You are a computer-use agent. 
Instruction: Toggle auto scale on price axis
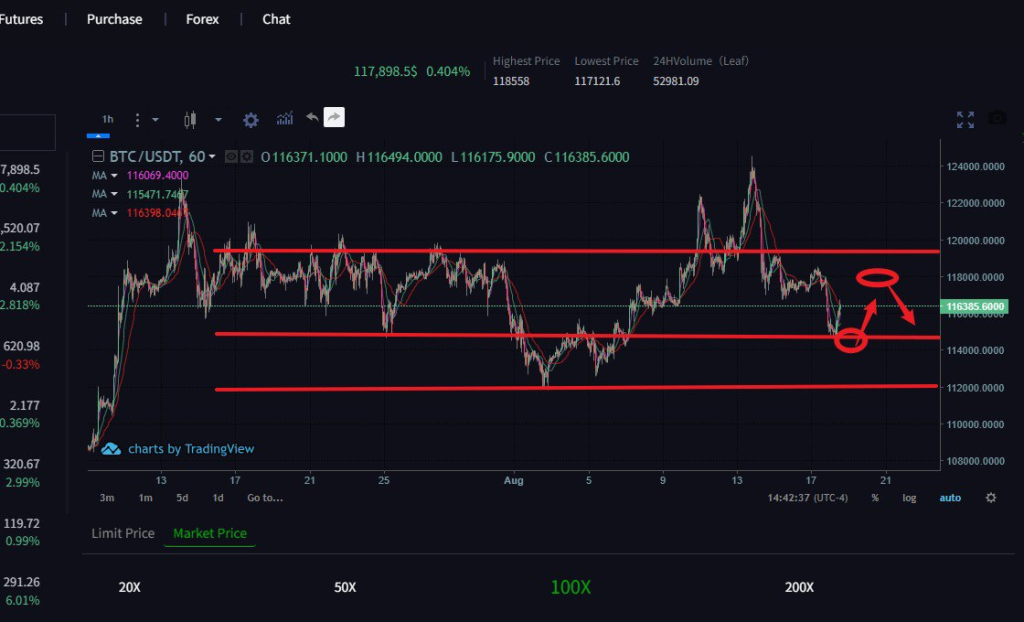point(950,497)
